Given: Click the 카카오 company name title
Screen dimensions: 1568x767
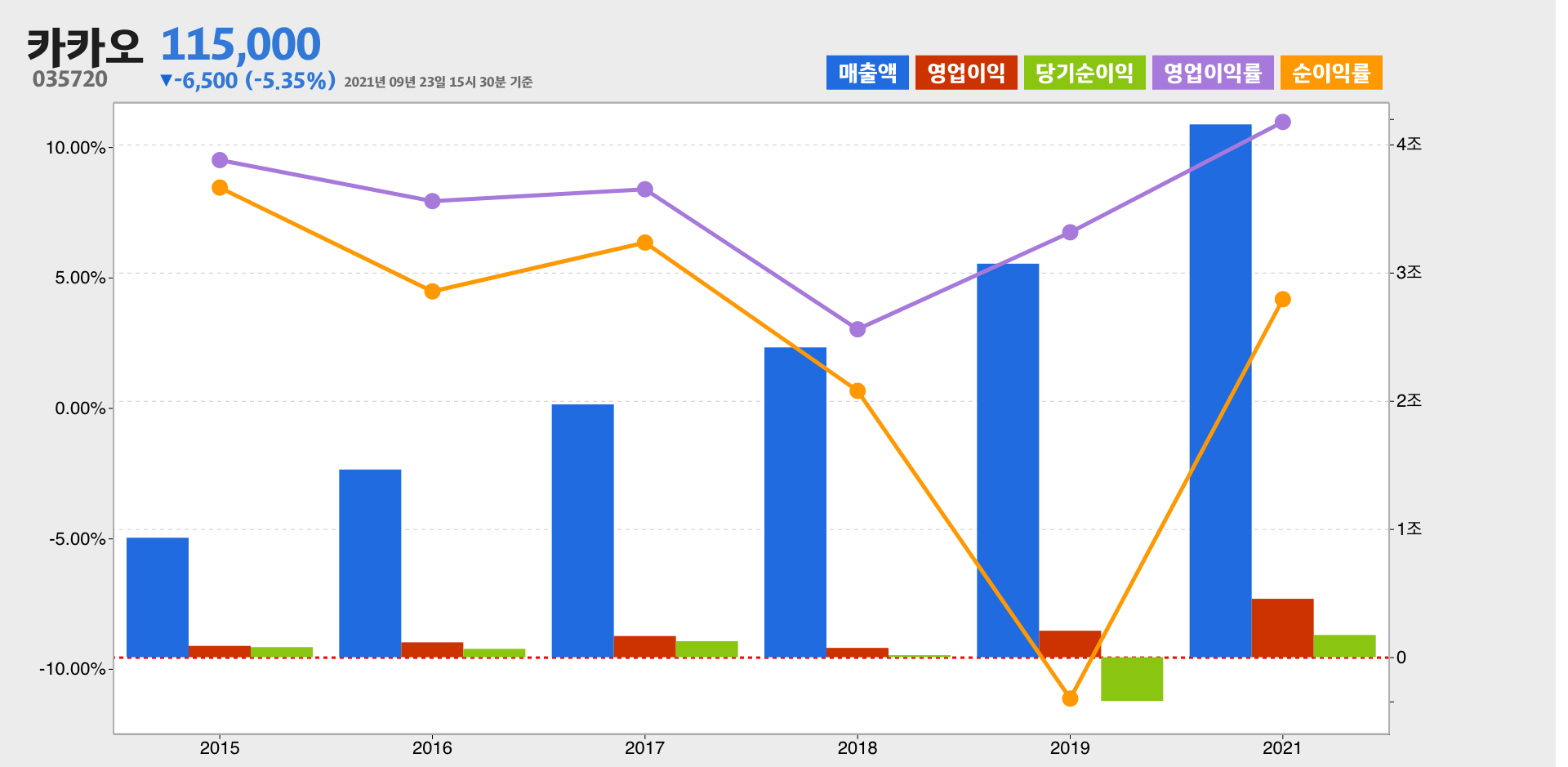Looking at the screenshot, I should [85, 46].
